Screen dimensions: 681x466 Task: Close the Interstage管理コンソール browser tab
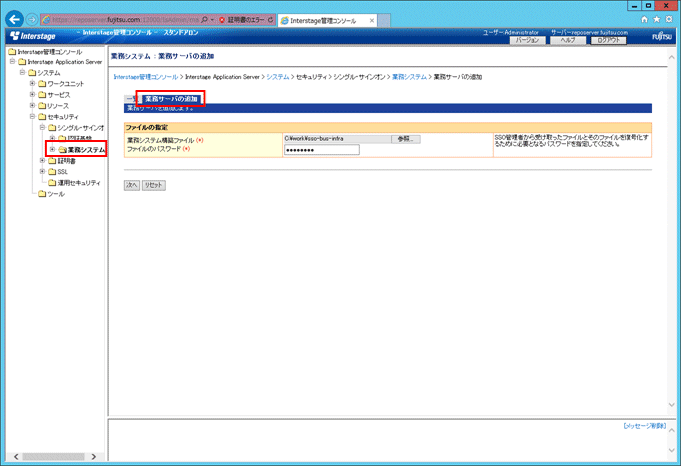[372, 20]
